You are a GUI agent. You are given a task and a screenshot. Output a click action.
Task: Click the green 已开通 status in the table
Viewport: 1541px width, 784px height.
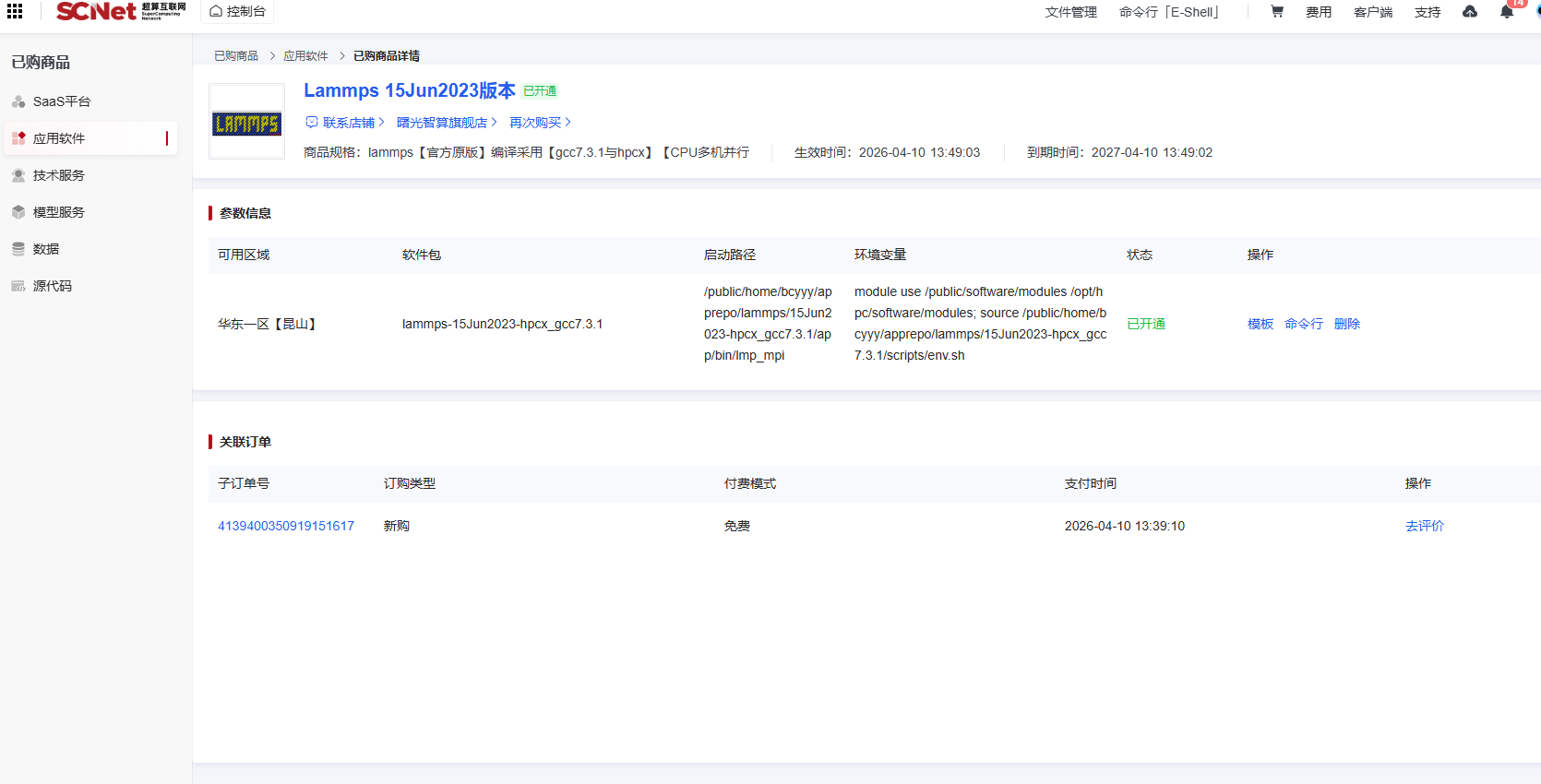[1146, 324]
